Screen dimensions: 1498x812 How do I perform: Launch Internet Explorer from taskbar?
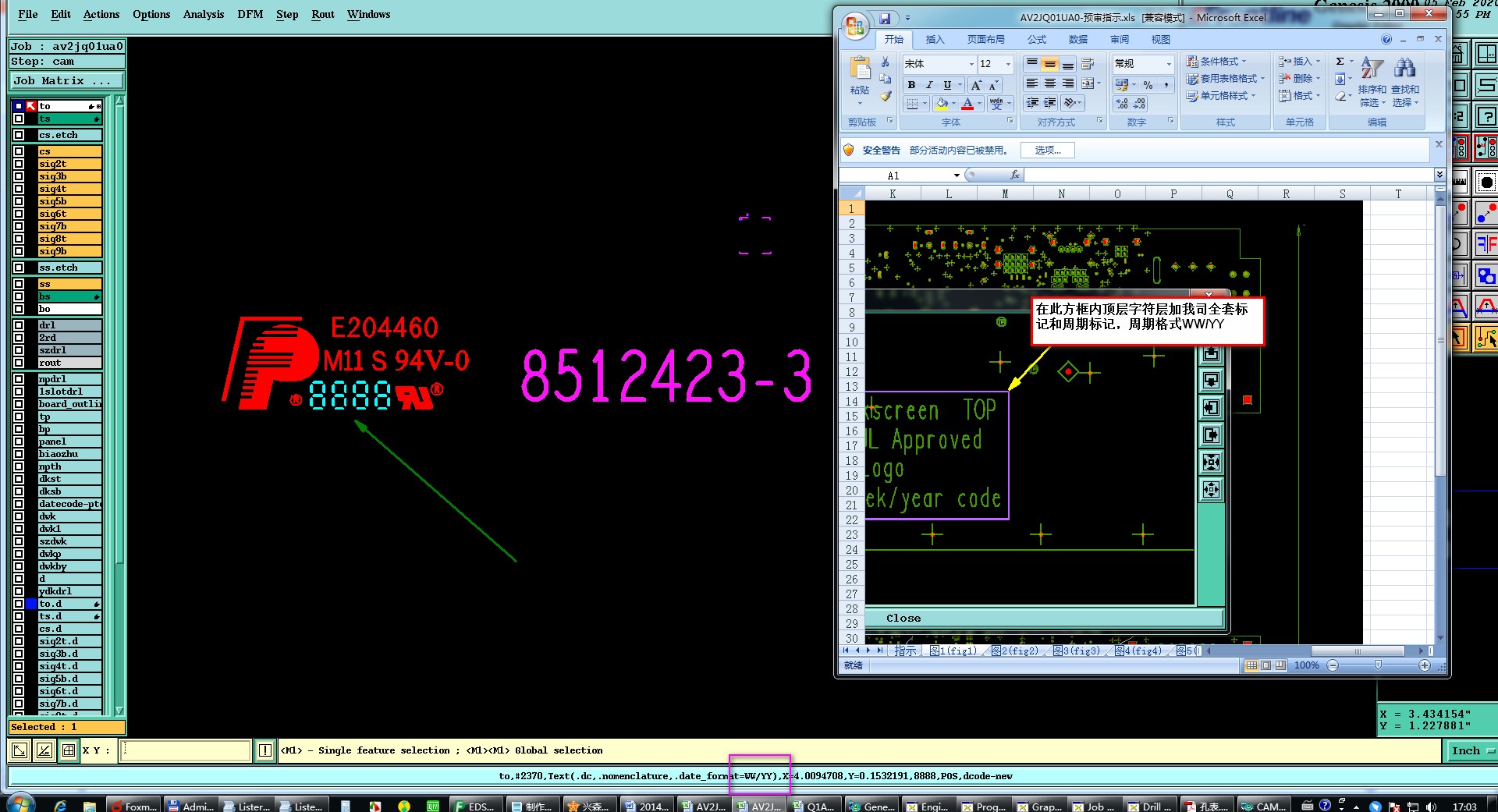click(x=60, y=806)
